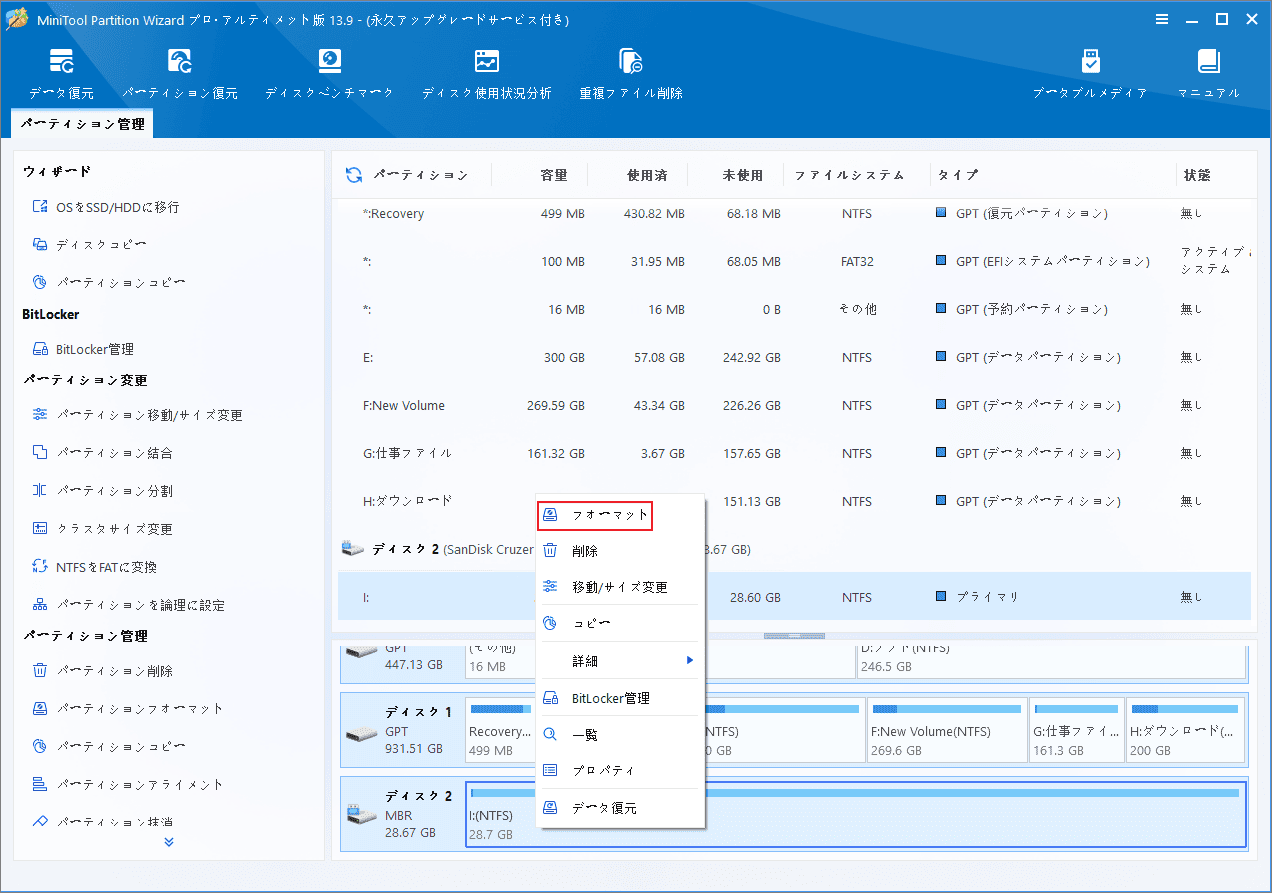Select the I: partition row
This screenshot has height=893, width=1272.
point(794,597)
